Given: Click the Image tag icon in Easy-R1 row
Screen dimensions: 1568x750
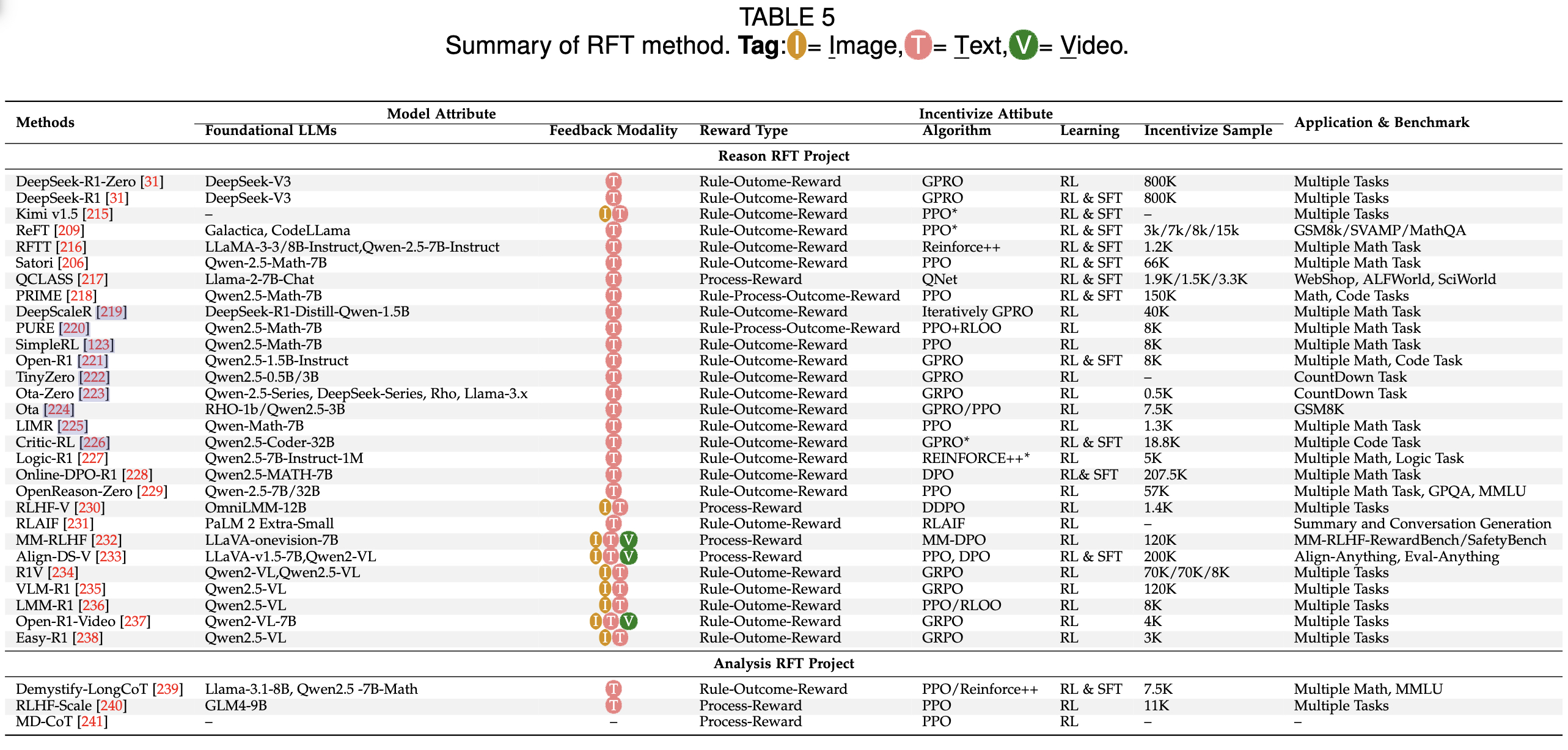Looking at the screenshot, I should (x=605, y=638).
